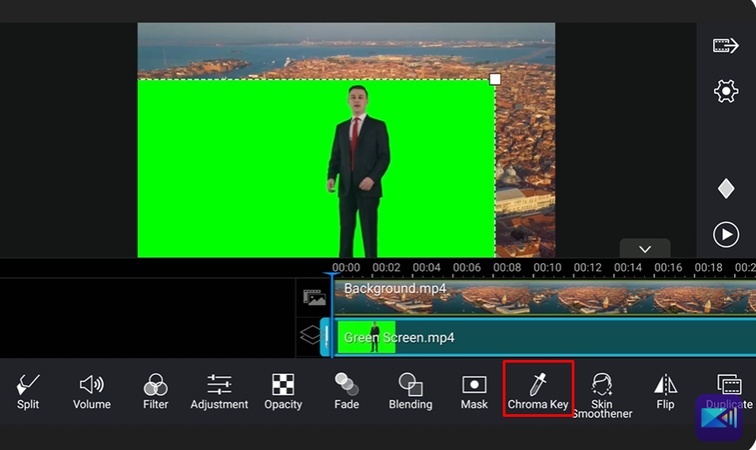
Task: Open the Opacity tool
Action: tap(283, 392)
